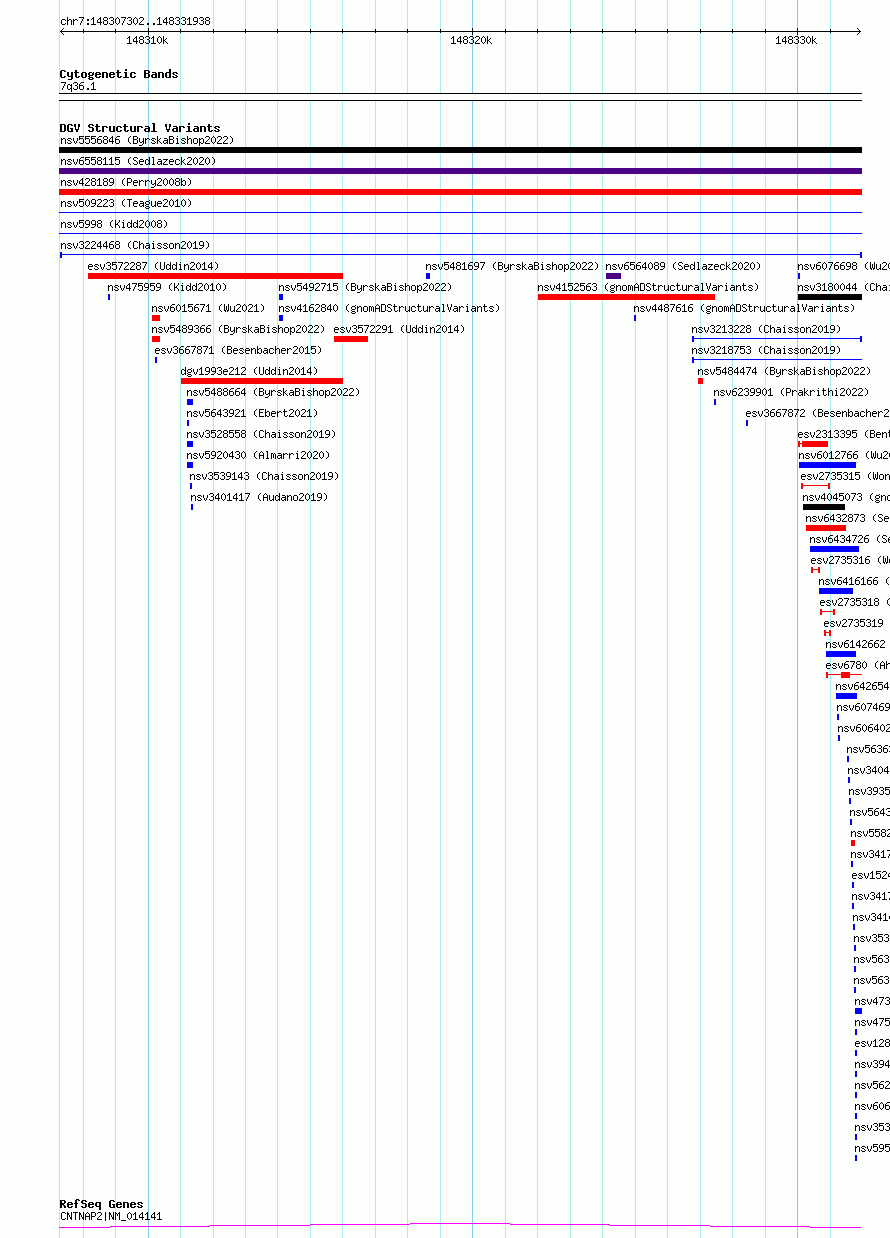890x1238 pixels.
Task: Click the dgv1993e212 (Uddin2014) red bar
Action: point(262,381)
